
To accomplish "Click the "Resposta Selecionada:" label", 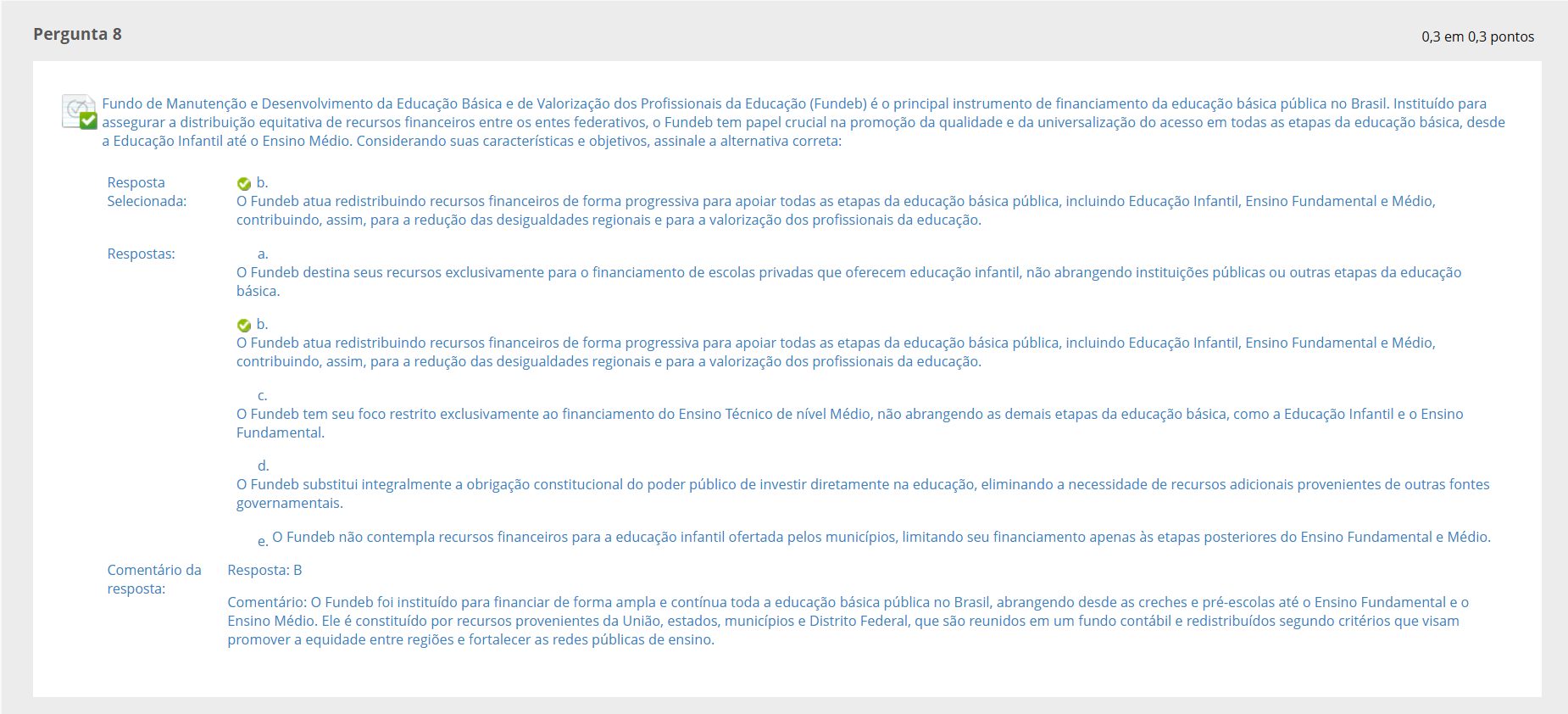I will [147, 192].
